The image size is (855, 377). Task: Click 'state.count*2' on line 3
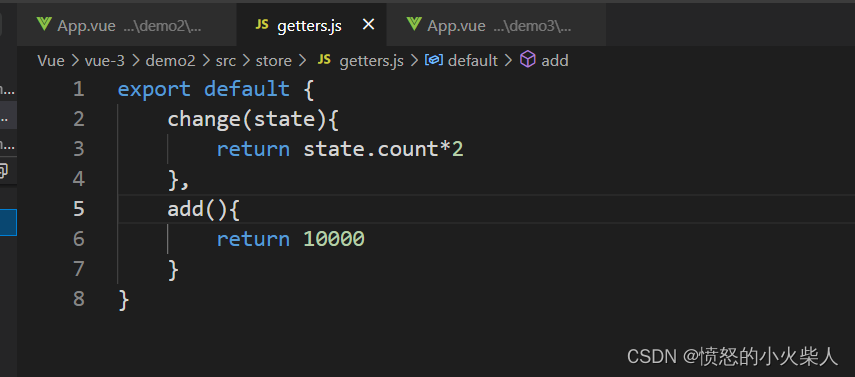pos(383,149)
